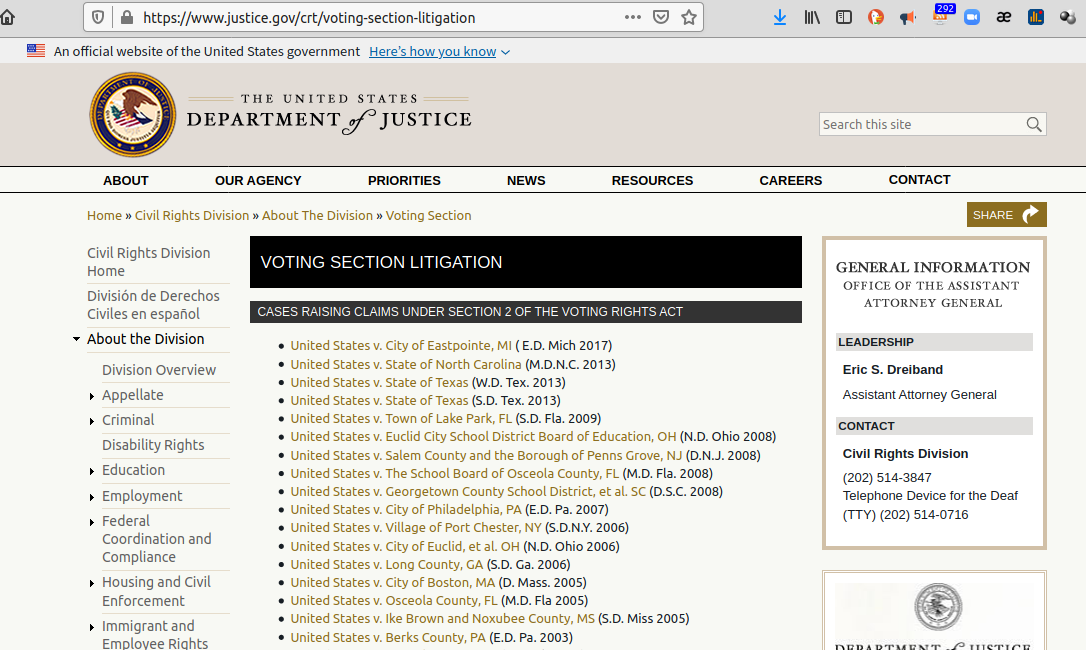This screenshot has width=1086, height=650.
Task: Expand the Employment sidebar arrow
Action: 91,497
